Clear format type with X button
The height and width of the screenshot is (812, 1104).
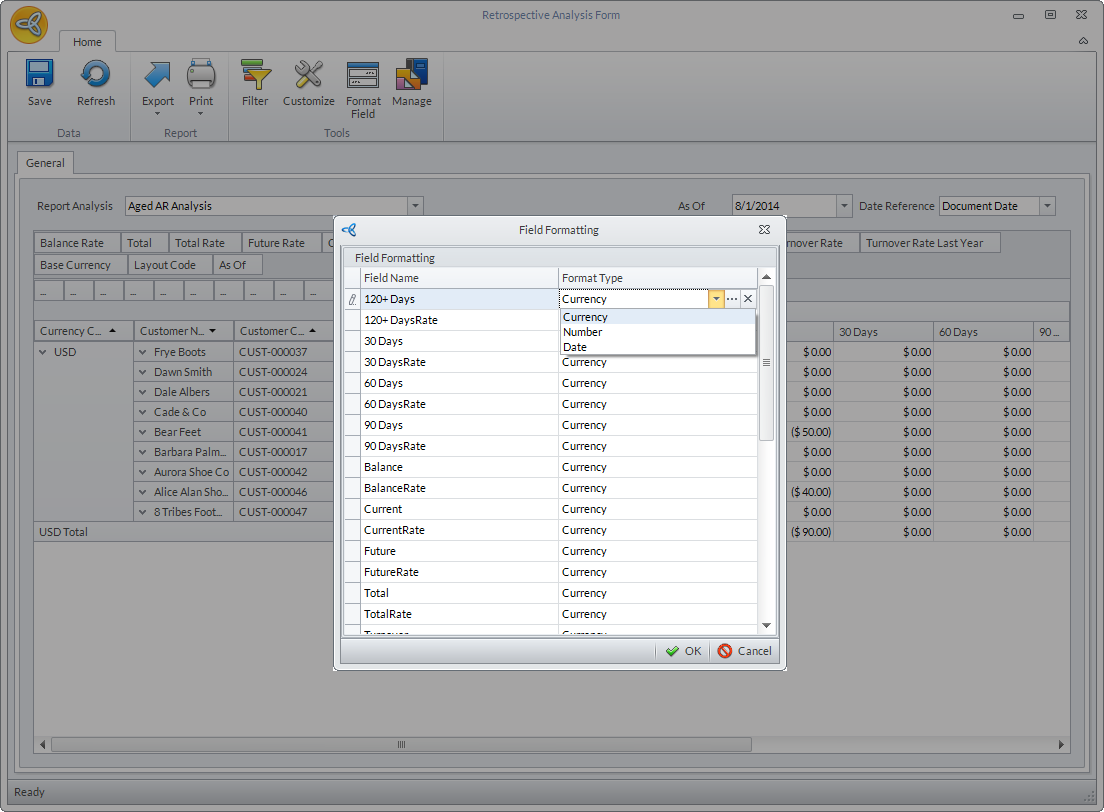[748, 299]
